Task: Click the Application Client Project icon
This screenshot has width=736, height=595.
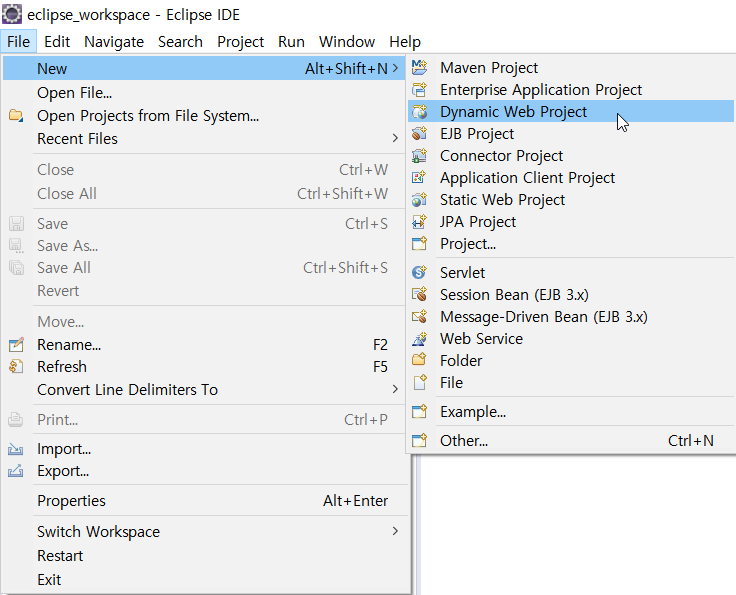Action: coord(419,178)
